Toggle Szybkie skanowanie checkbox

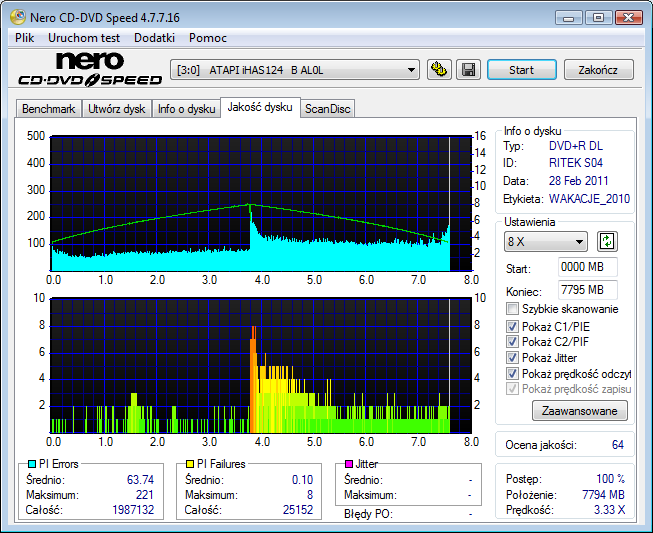(512, 309)
